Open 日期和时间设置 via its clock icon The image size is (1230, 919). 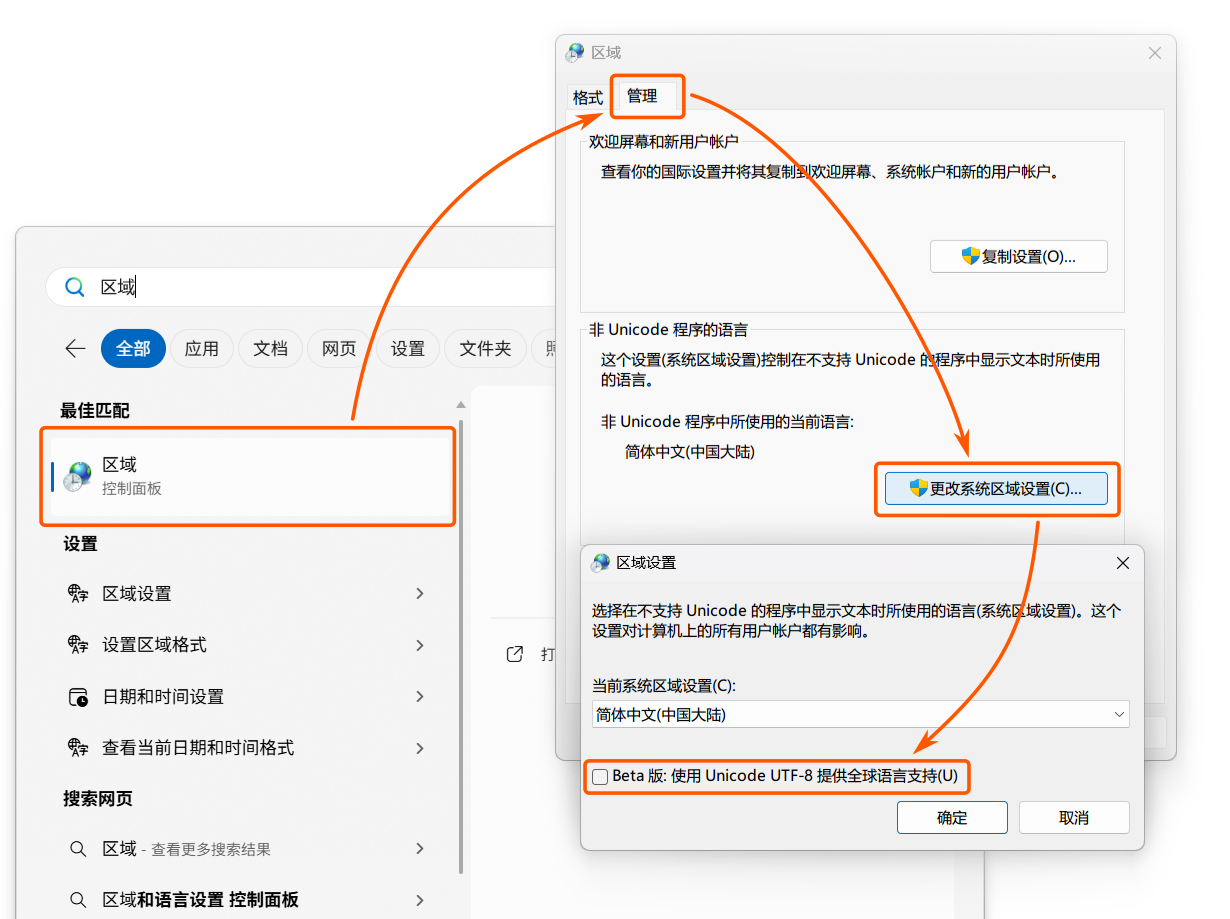click(x=79, y=696)
